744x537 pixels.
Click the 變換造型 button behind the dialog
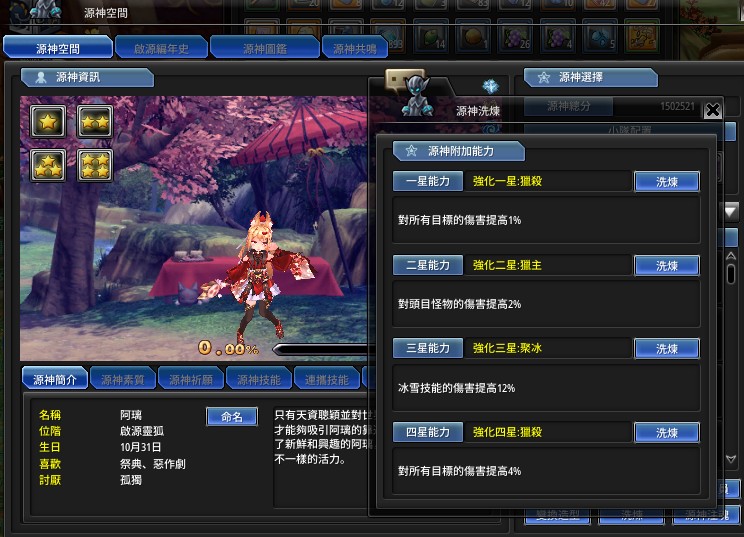(x=558, y=515)
